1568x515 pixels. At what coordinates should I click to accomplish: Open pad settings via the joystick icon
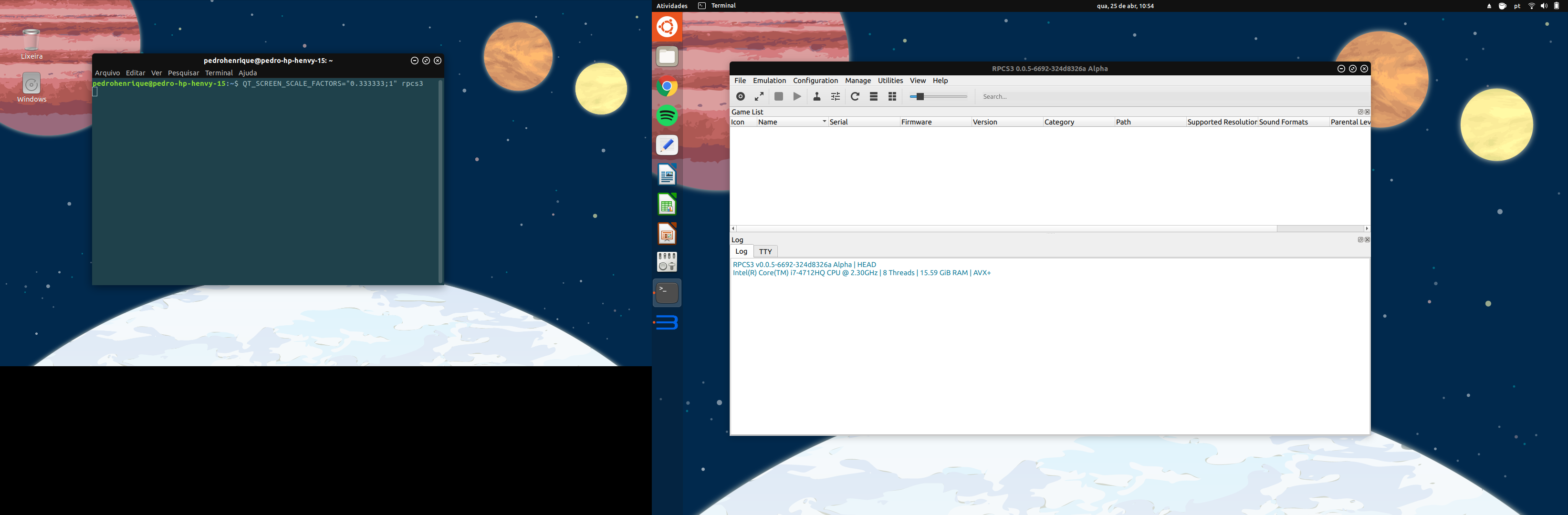tap(817, 97)
